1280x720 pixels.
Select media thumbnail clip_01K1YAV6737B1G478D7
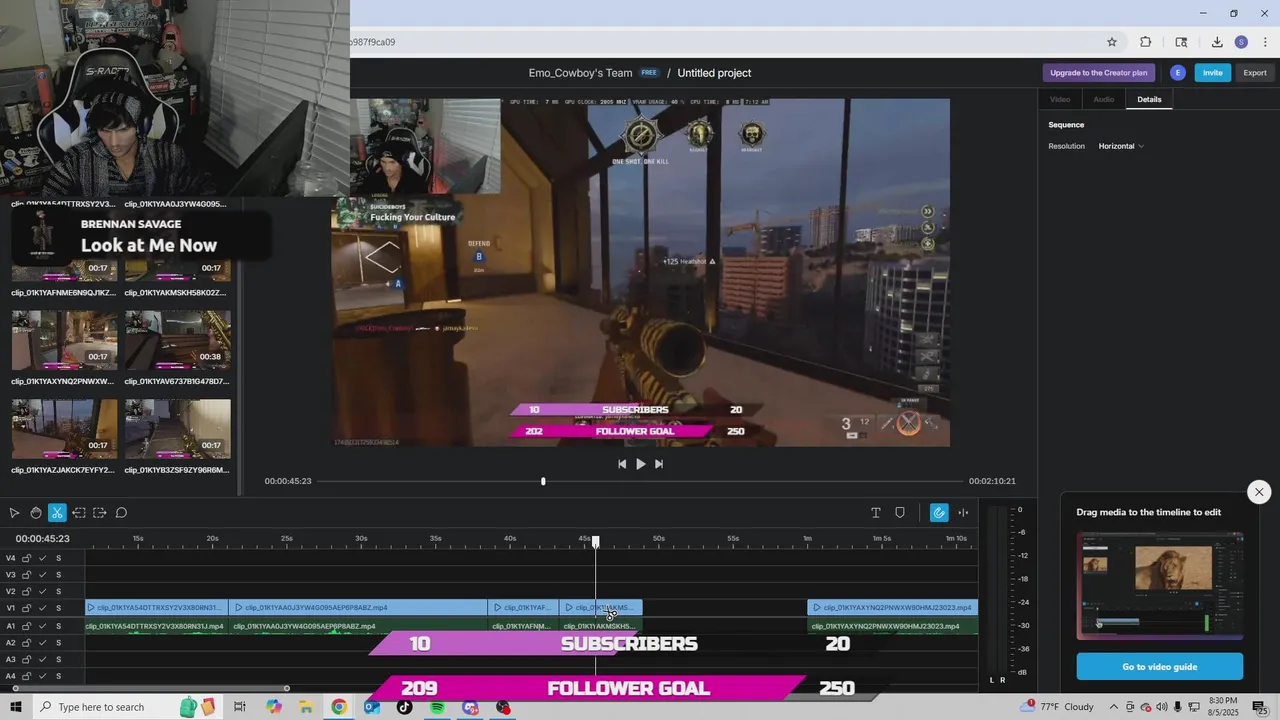[x=178, y=341]
